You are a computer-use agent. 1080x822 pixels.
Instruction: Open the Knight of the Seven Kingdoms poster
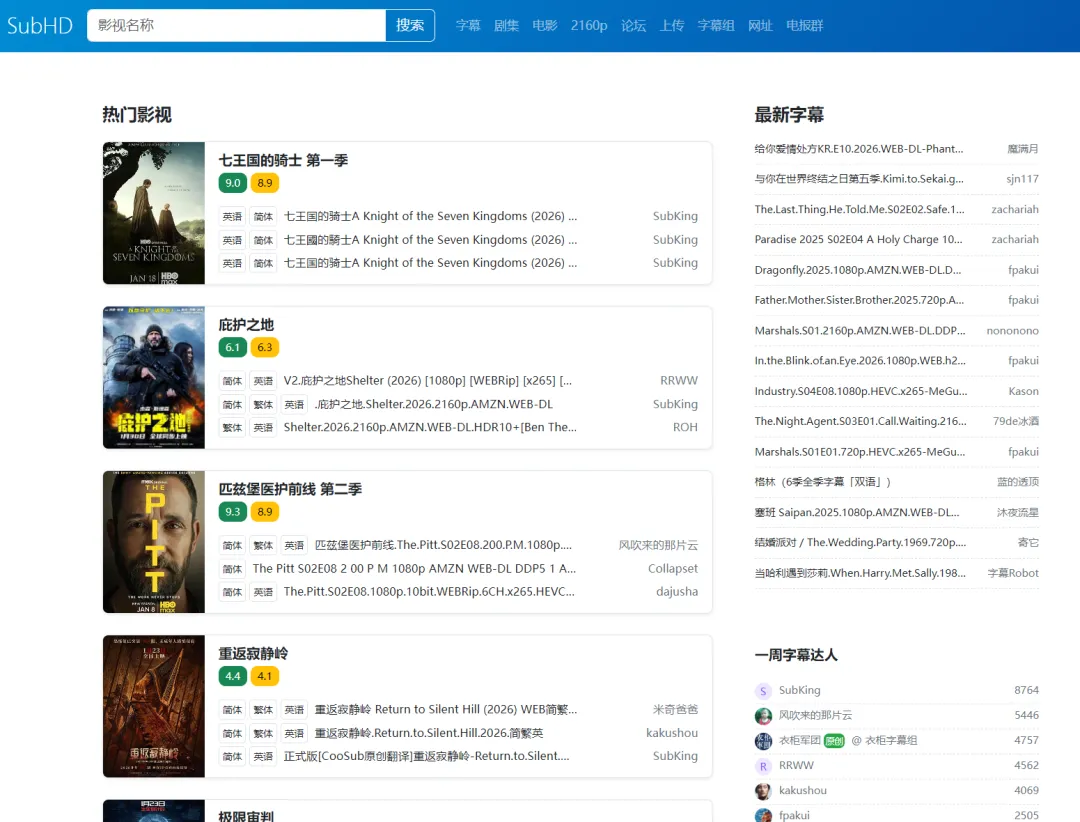[x=154, y=213]
